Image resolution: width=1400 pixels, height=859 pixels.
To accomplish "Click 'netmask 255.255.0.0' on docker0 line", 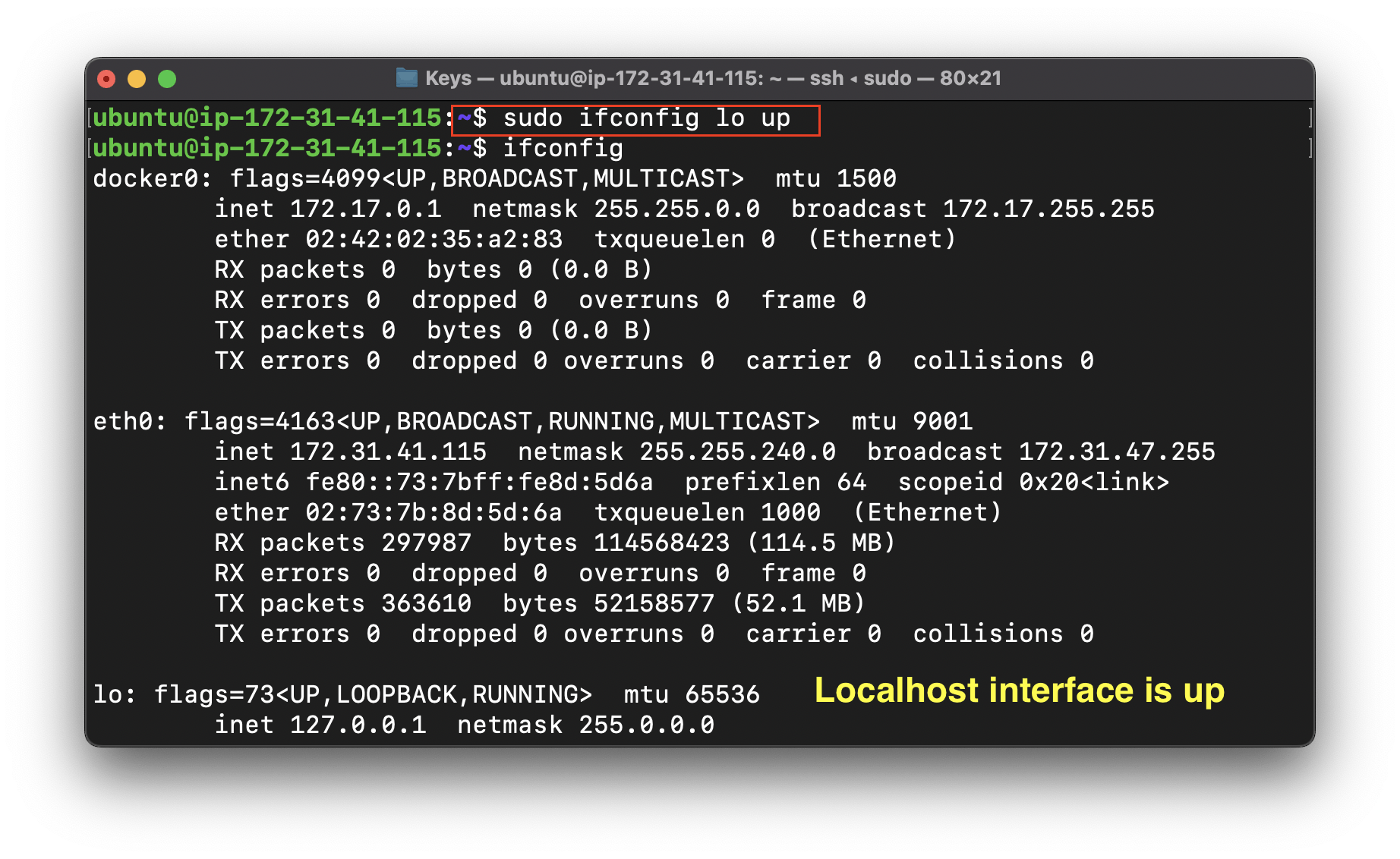I will pos(616,209).
